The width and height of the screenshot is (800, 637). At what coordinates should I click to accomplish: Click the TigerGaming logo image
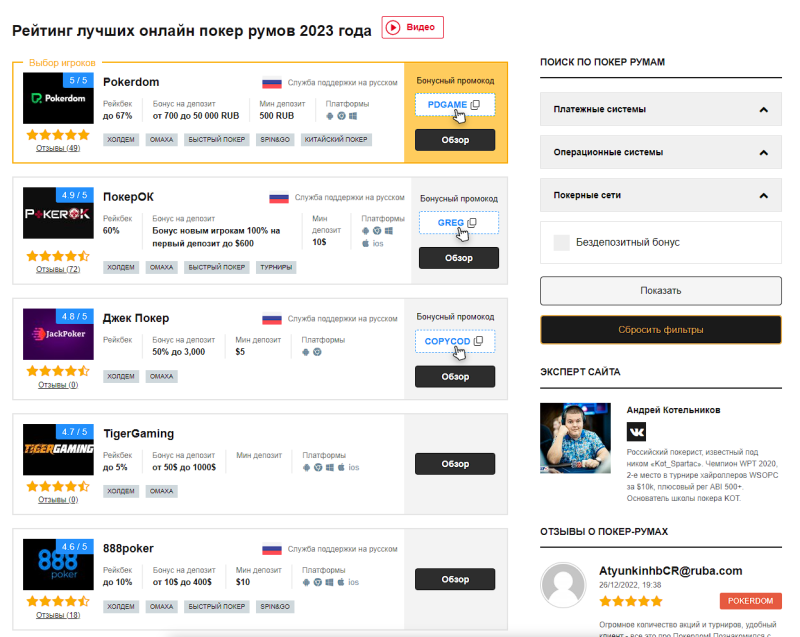58,449
